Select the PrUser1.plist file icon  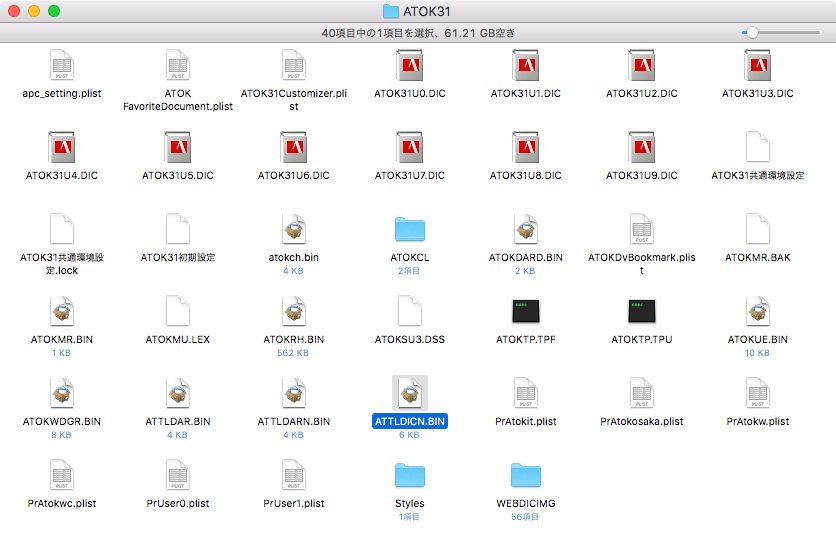[x=294, y=475]
